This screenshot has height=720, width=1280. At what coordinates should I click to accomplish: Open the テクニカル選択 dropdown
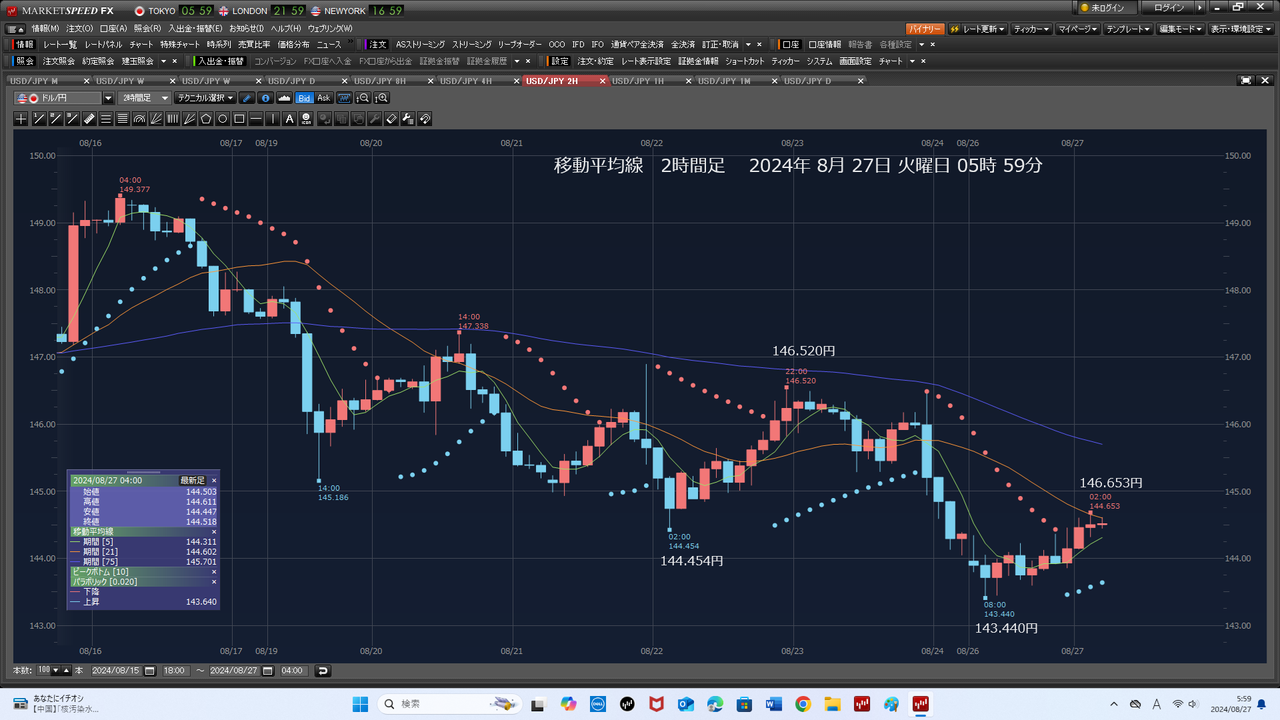(x=204, y=98)
